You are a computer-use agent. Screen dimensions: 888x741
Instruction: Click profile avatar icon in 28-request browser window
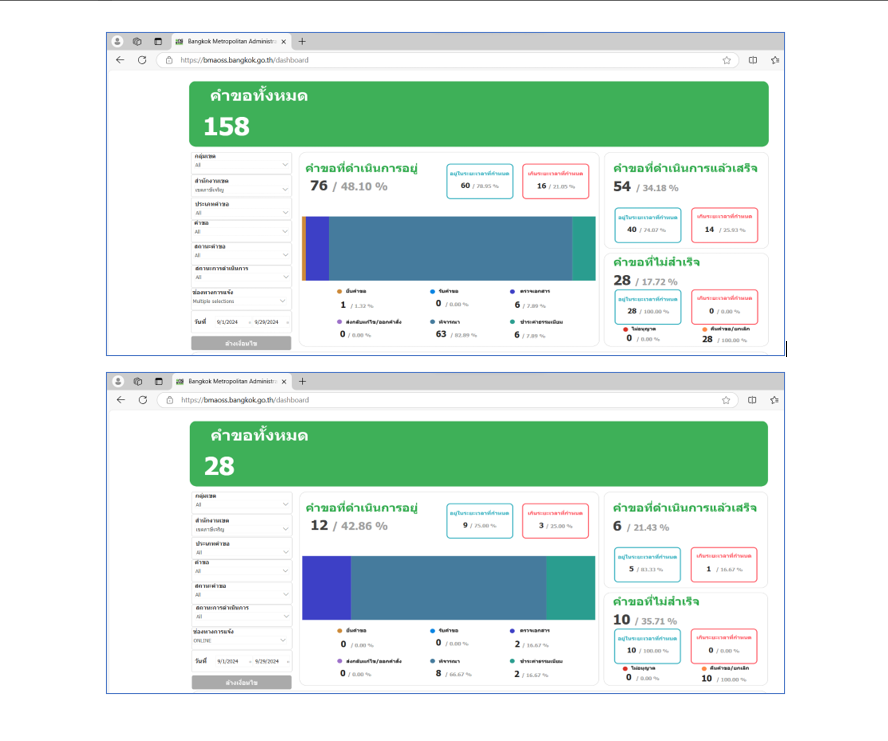[118, 381]
